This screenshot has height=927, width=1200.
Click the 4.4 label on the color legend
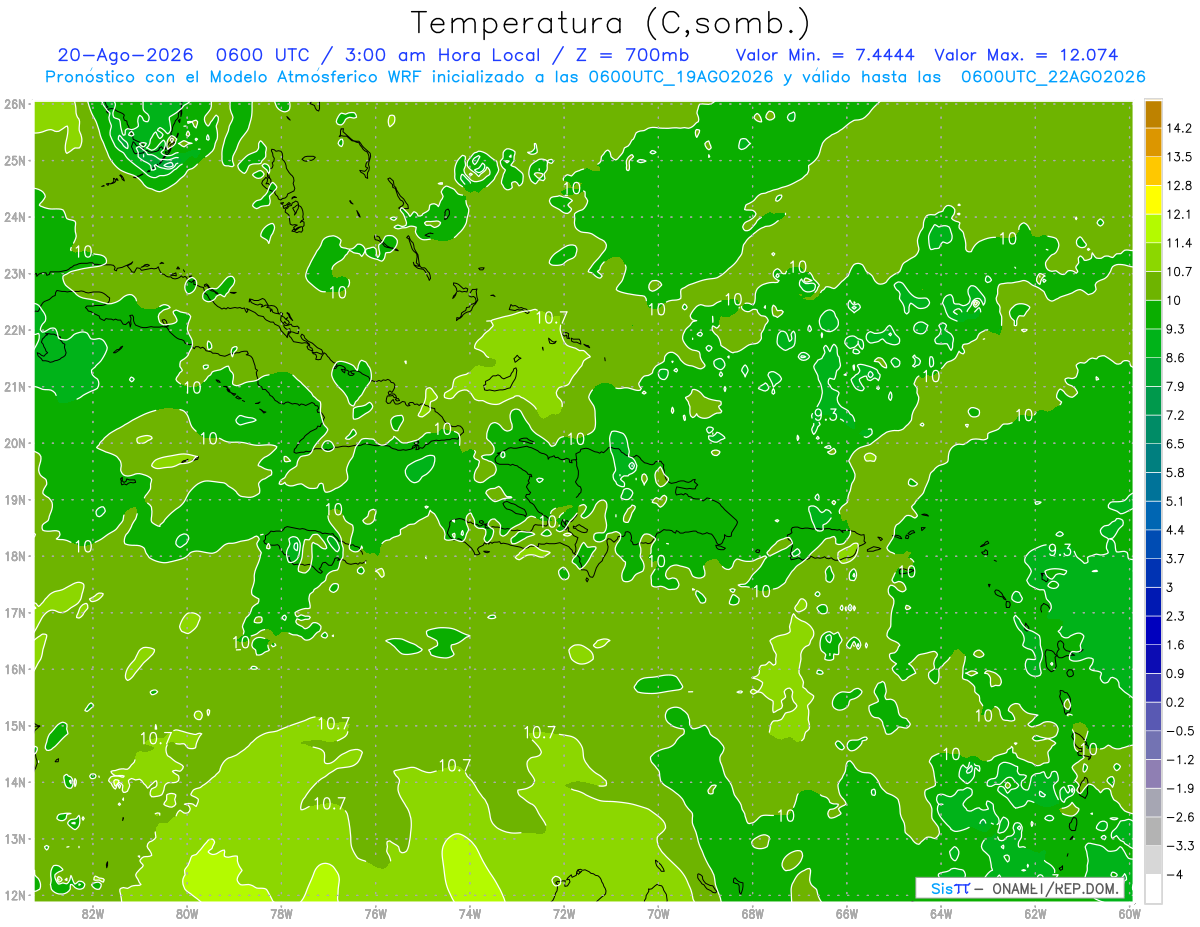coord(1176,530)
